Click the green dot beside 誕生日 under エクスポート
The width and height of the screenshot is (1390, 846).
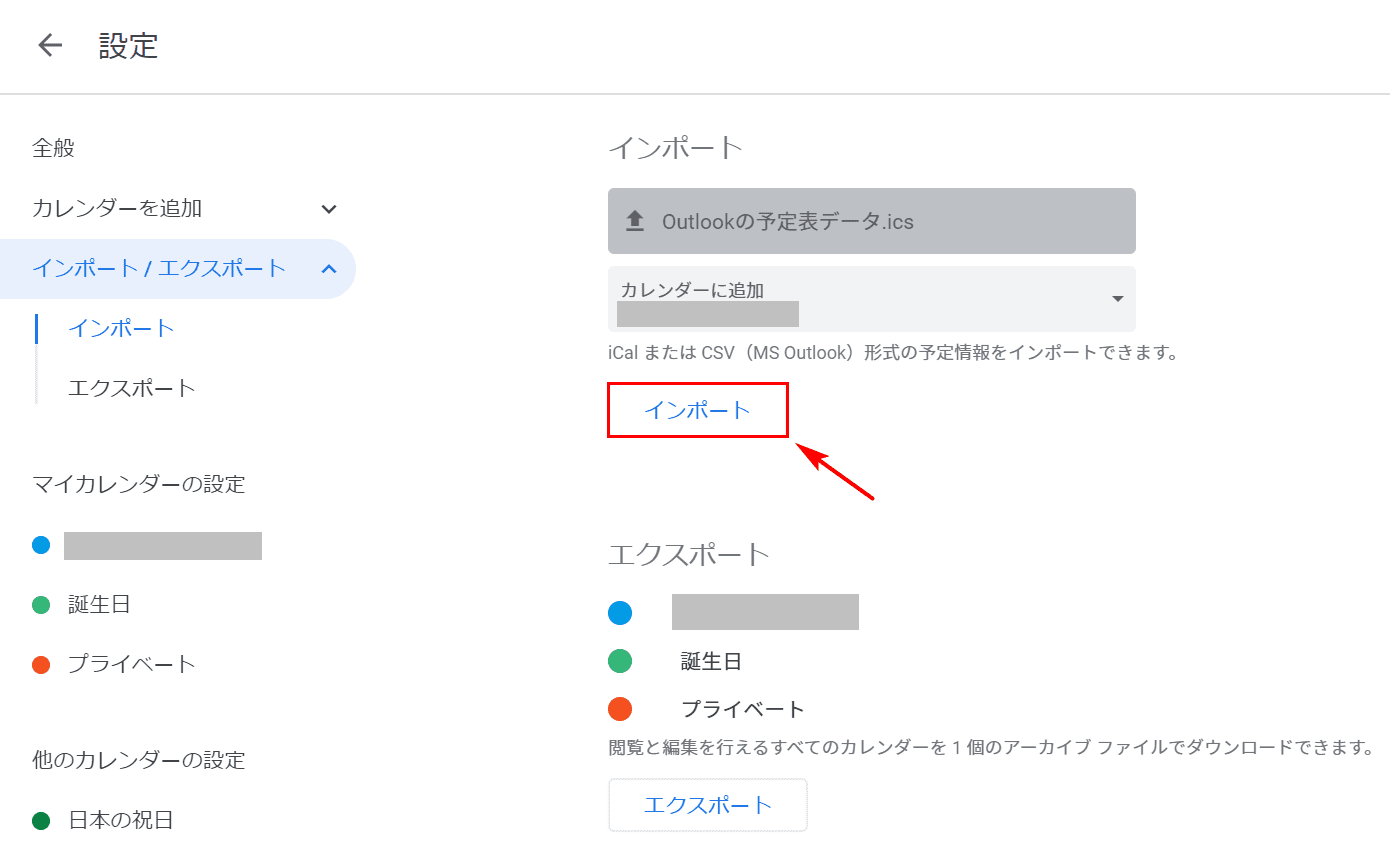coord(620,661)
